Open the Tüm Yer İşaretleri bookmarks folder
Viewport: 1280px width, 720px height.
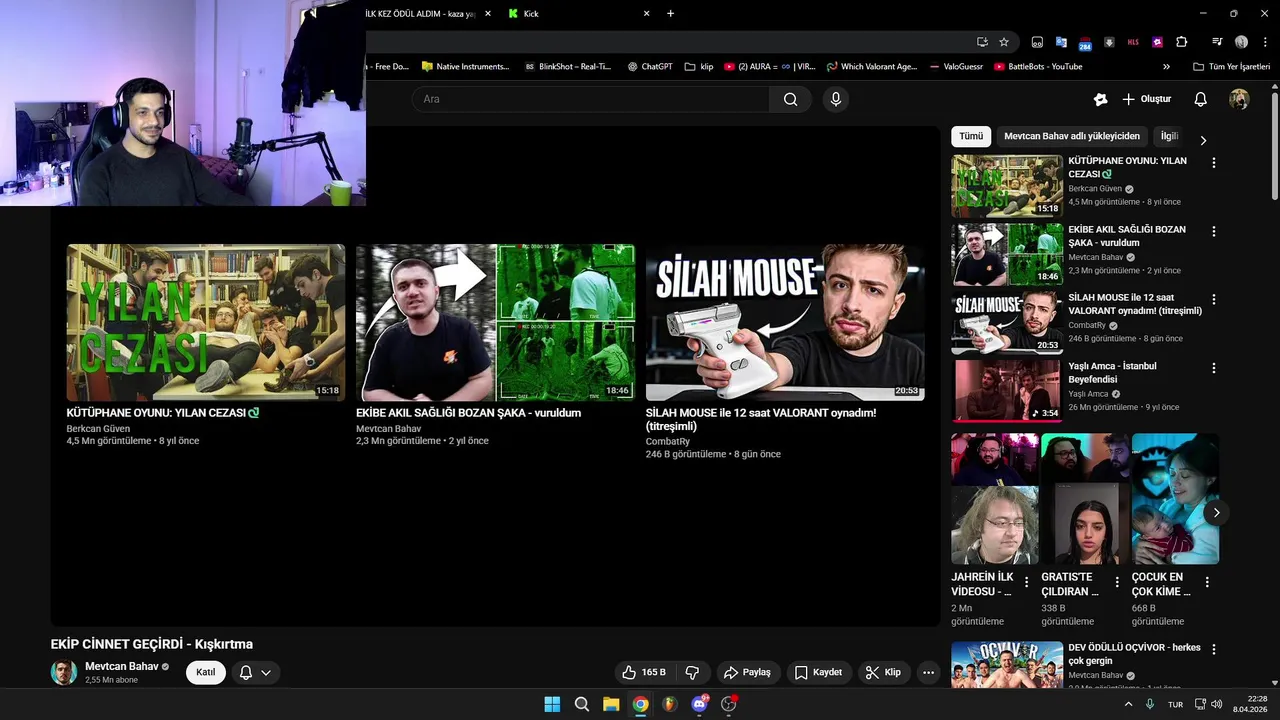[1231, 67]
